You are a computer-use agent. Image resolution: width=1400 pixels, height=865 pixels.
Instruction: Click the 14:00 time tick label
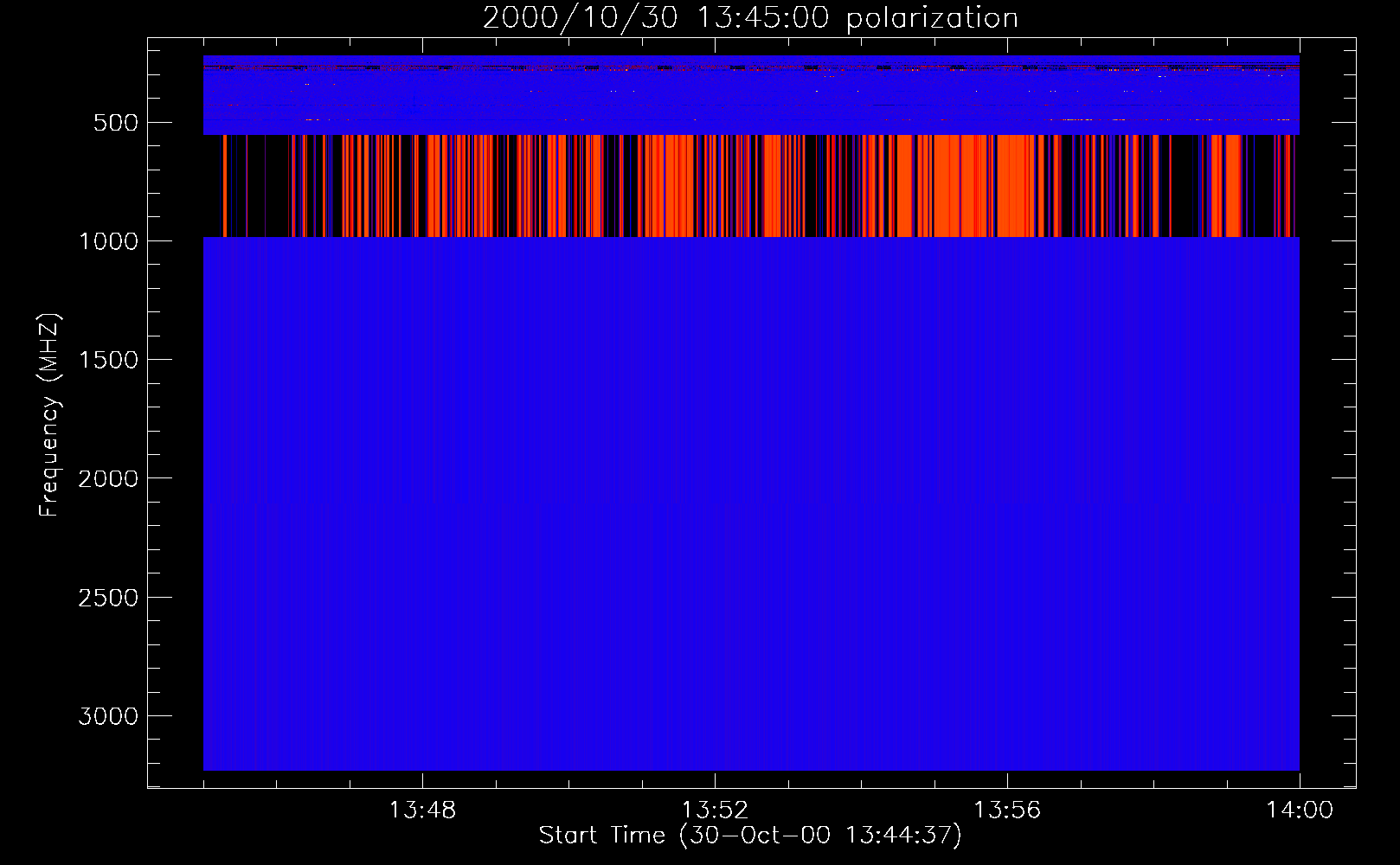coord(1300,811)
